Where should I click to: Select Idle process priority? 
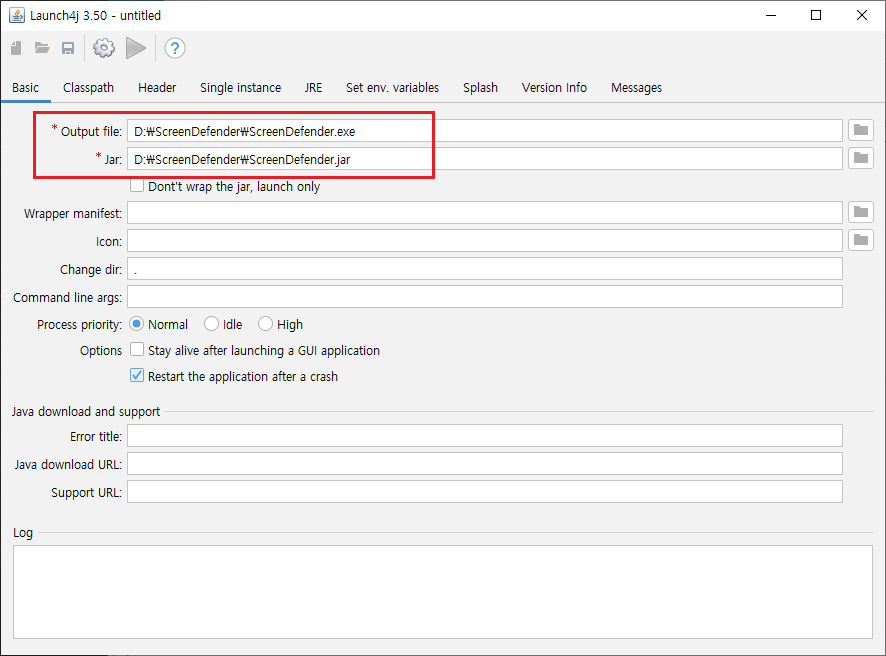click(211, 324)
